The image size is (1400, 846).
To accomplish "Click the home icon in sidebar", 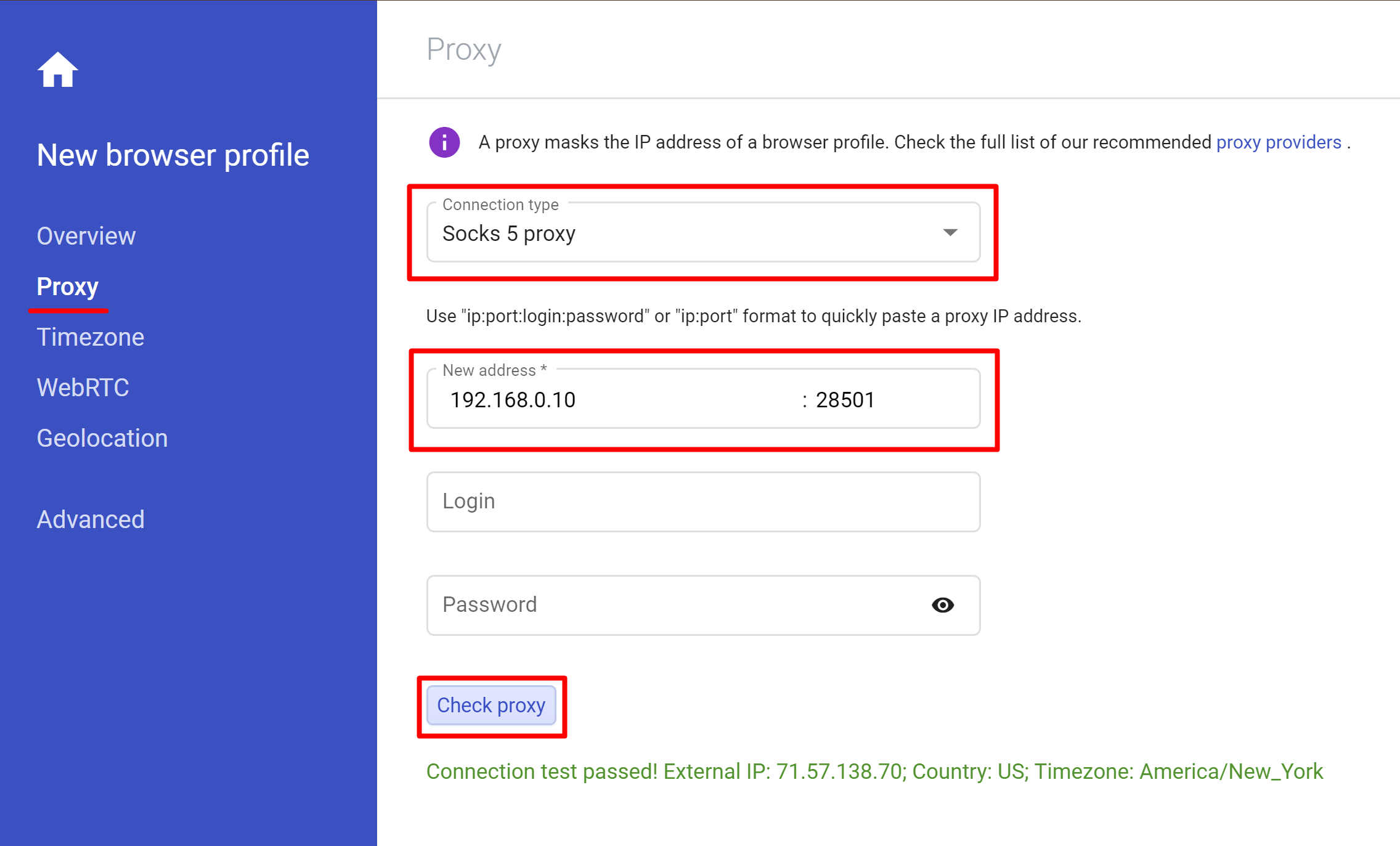I will pos(57,71).
